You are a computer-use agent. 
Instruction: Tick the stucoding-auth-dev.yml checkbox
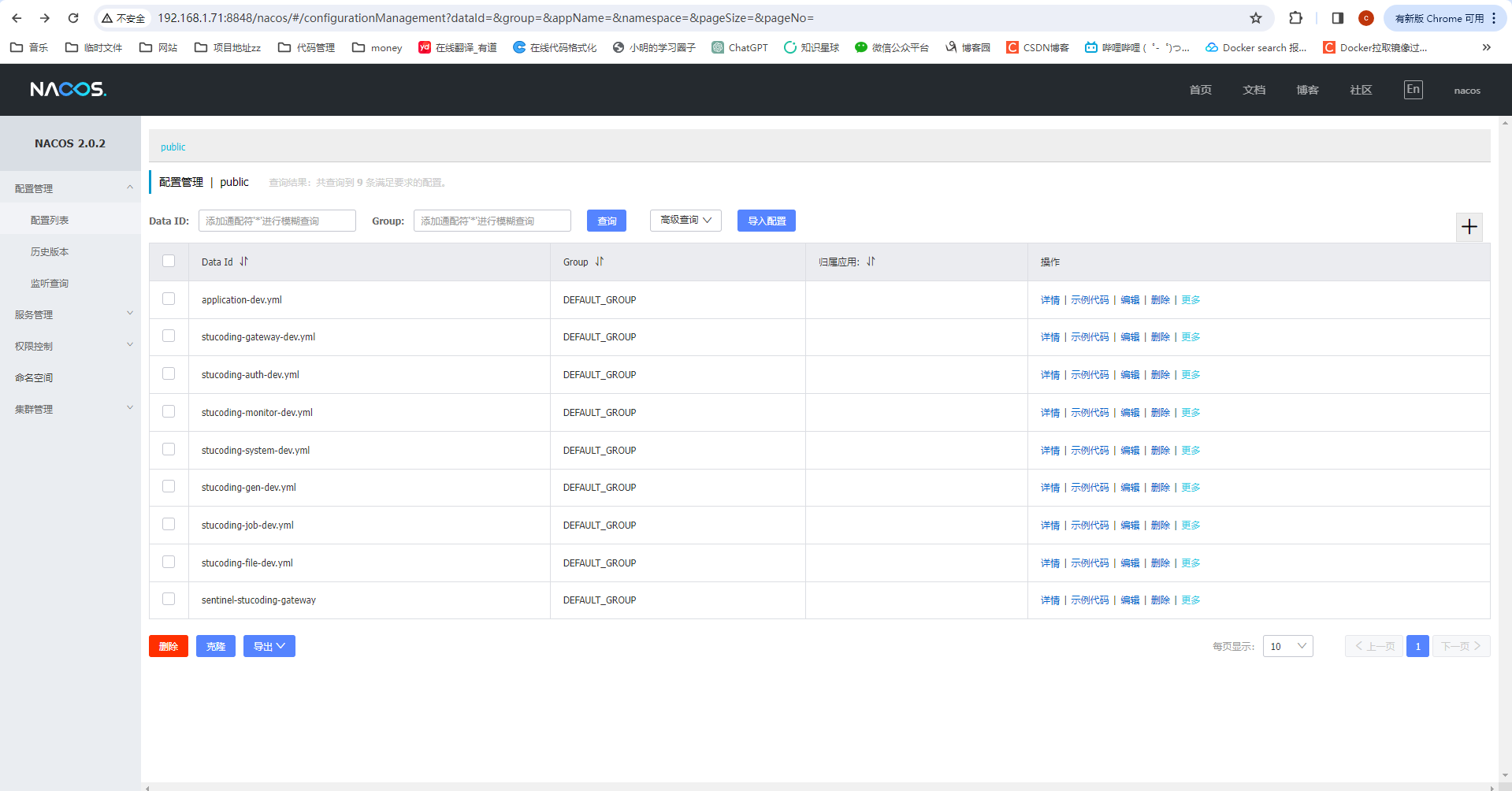[x=169, y=374]
